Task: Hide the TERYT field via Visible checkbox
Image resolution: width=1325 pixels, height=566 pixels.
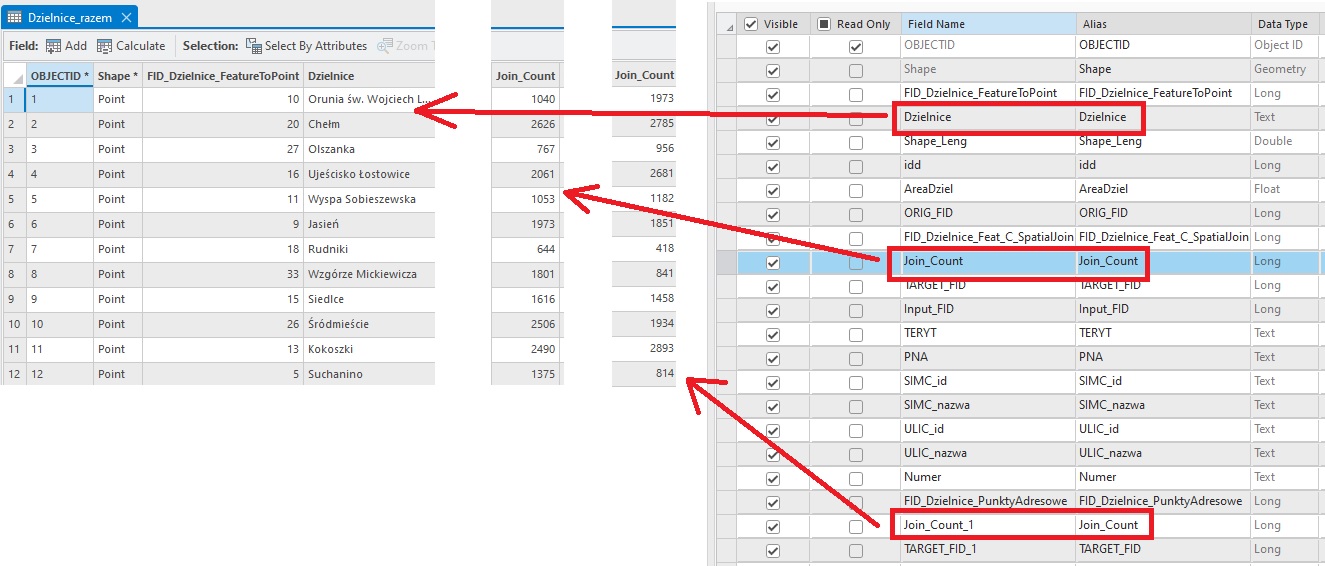Action: [x=772, y=334]
